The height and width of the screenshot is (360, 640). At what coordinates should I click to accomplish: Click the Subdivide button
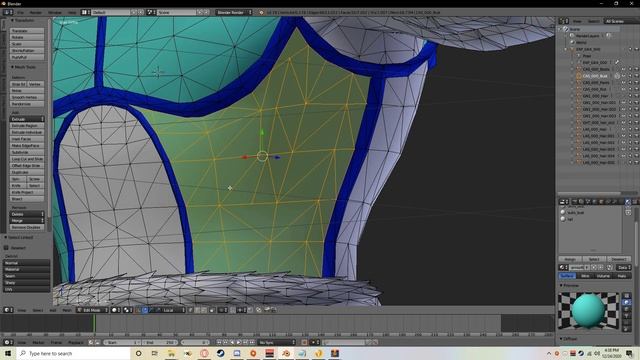(27, 152)
